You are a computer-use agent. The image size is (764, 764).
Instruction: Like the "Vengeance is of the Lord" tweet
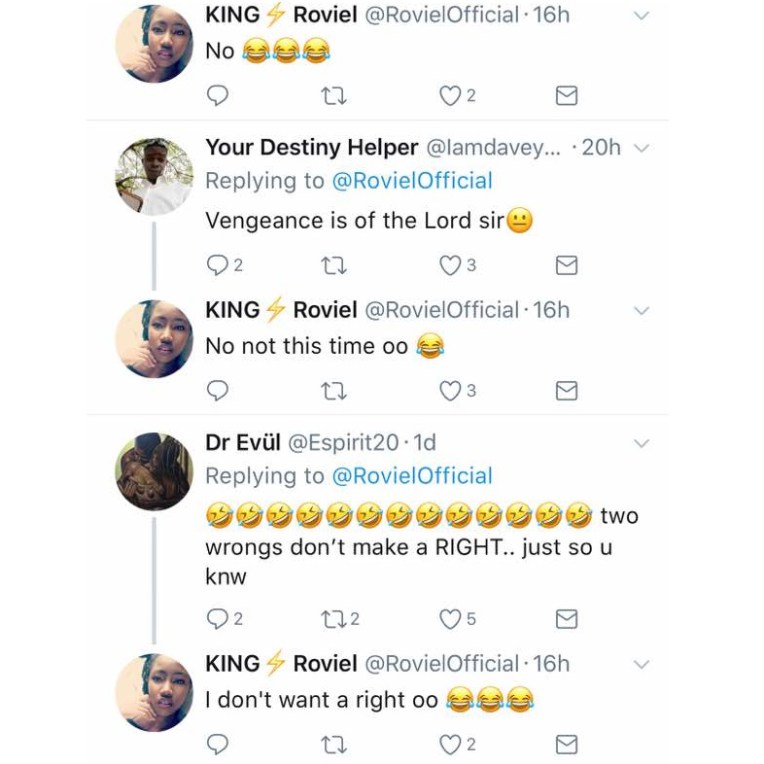pos(452,265)
